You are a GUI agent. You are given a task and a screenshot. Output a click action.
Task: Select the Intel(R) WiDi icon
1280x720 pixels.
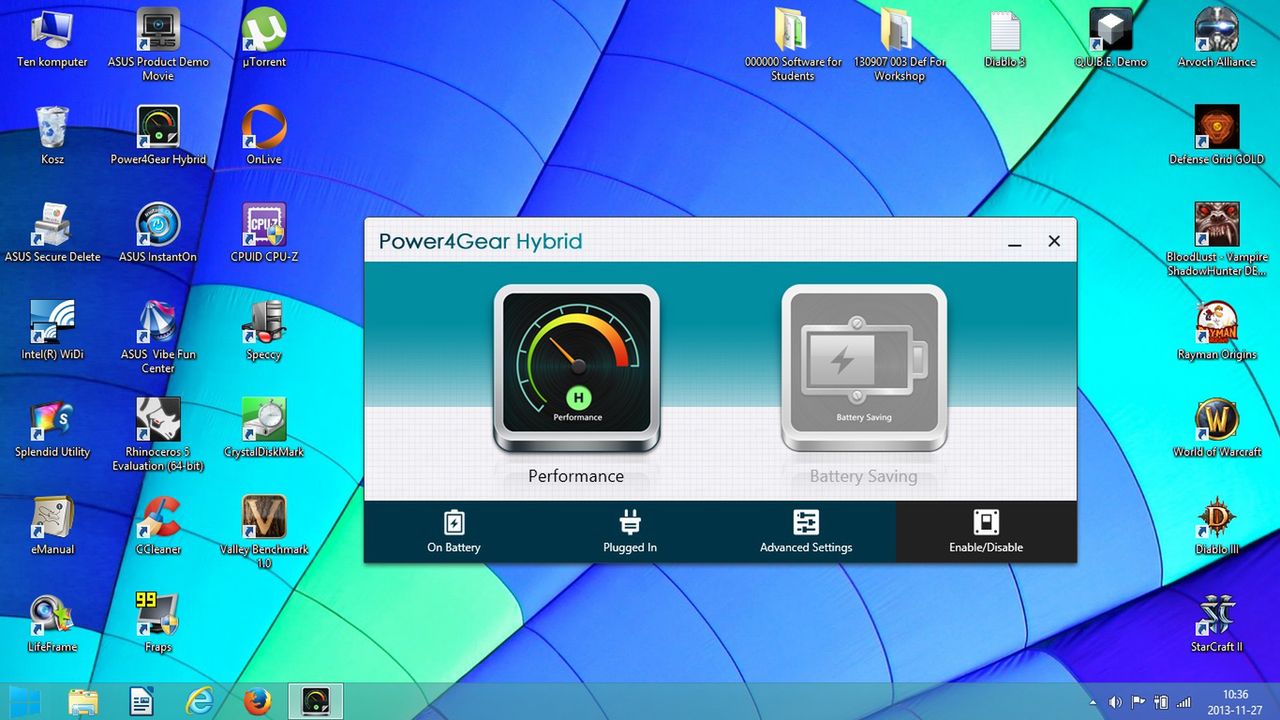click(x=52, y=330)
